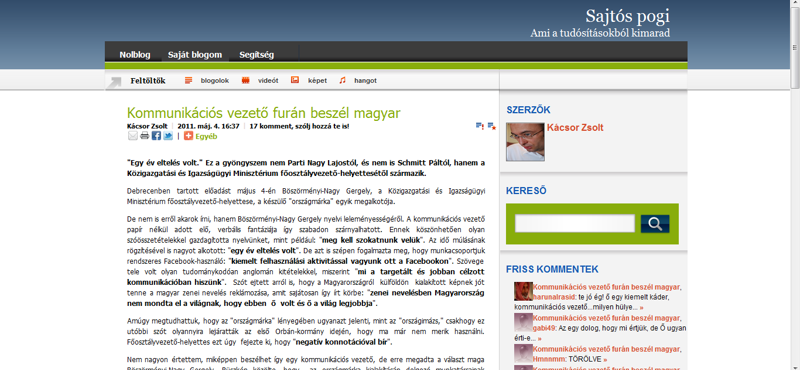
Task: Share the post on Facebook
Action: click(156, 136)
